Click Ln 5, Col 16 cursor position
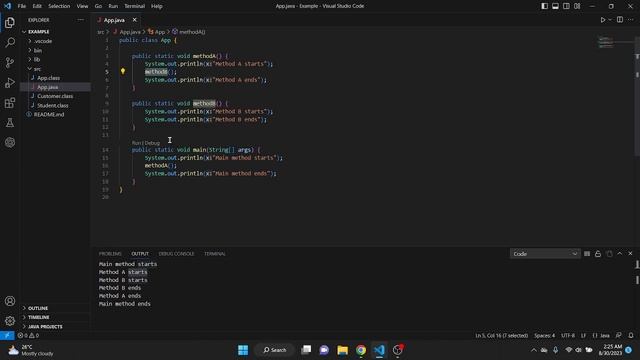This screenshot has width=640, height=360. (x=501, y=335)
